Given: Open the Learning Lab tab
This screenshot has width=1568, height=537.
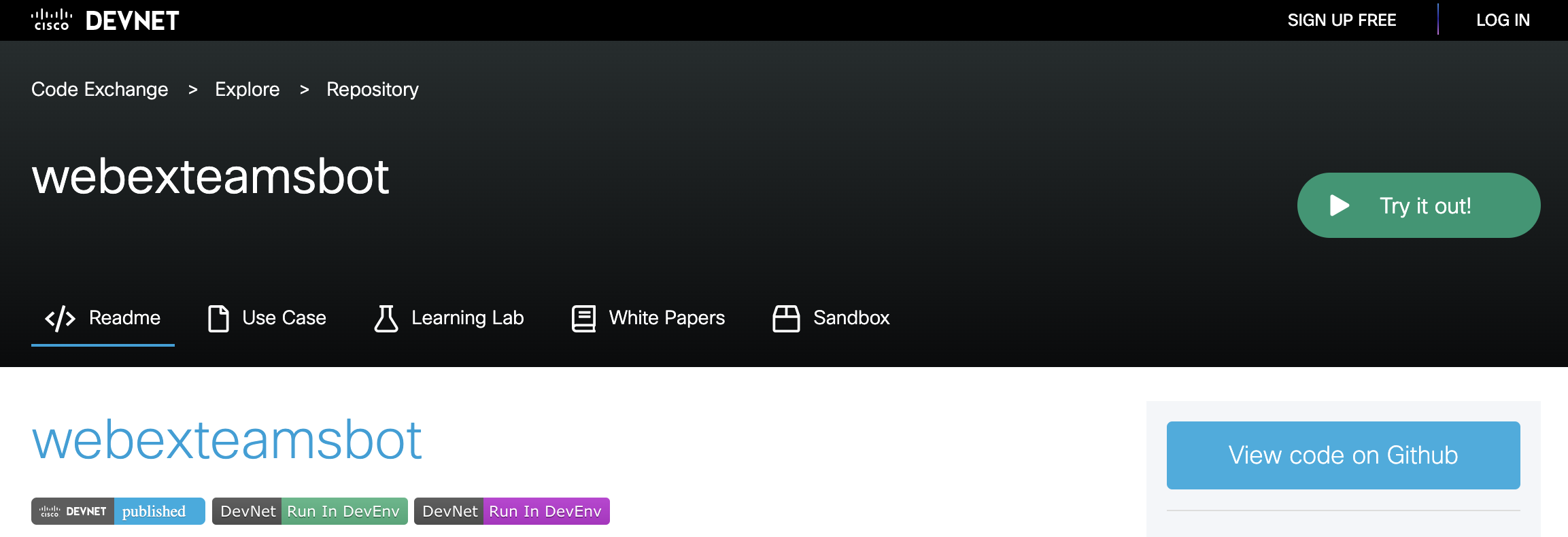Looking at the screenshot, I should [449, 318].
